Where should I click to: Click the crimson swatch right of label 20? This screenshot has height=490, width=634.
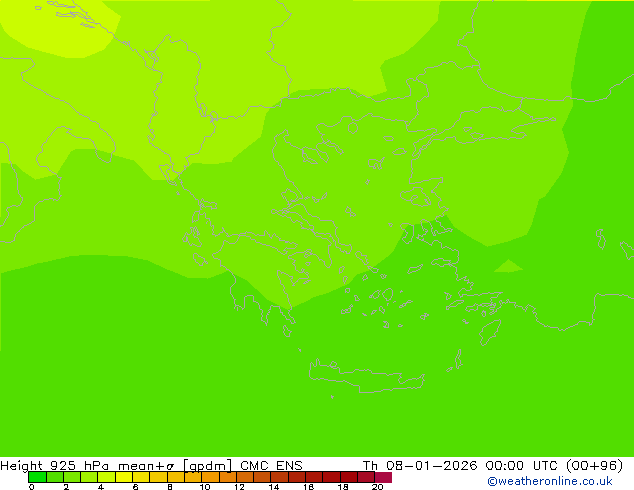pyautogui.click(x=383, y=477)
